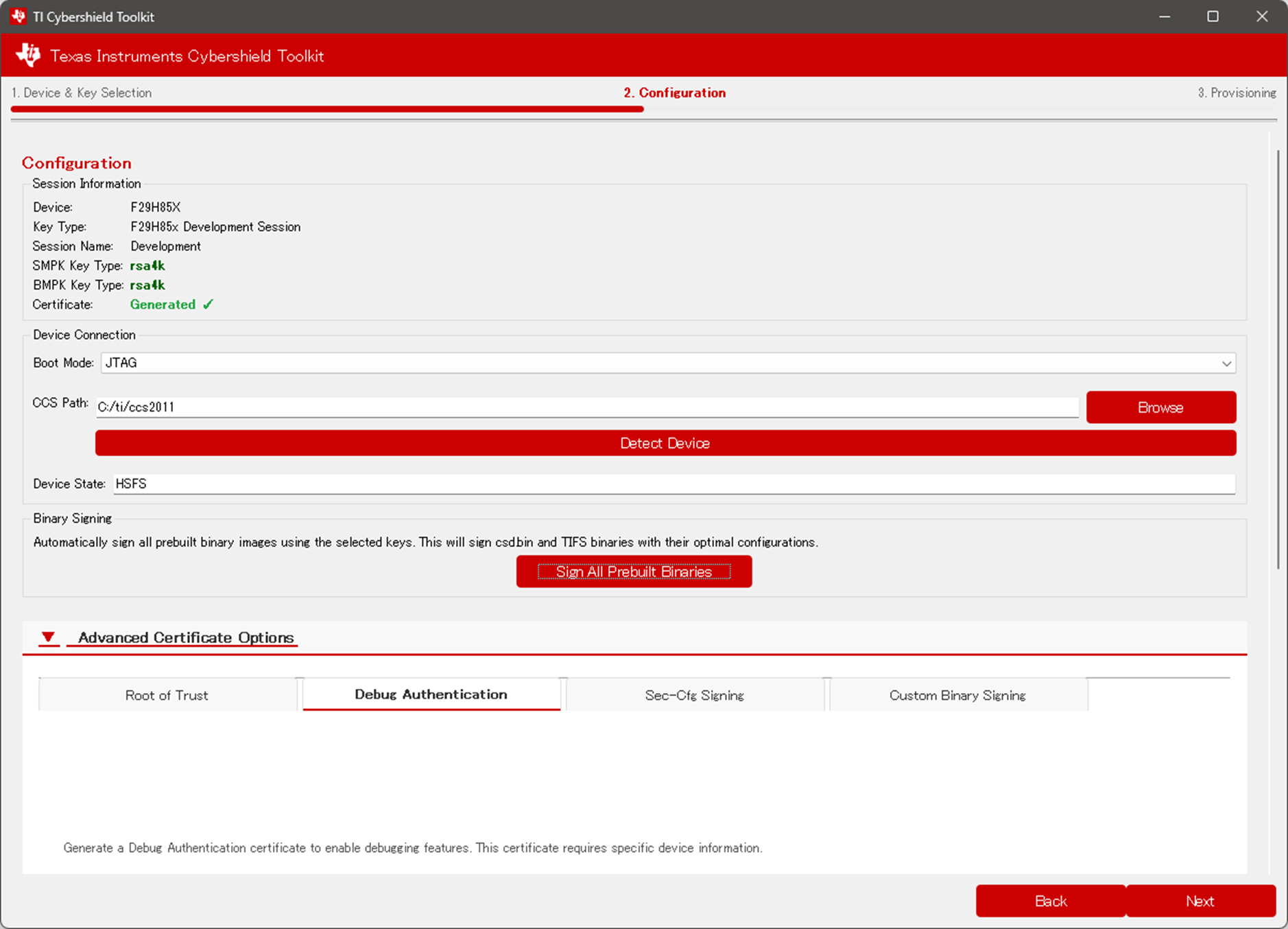
Task: Click the BMPK Key Type rsa4k value
Action: pos(147,285)
